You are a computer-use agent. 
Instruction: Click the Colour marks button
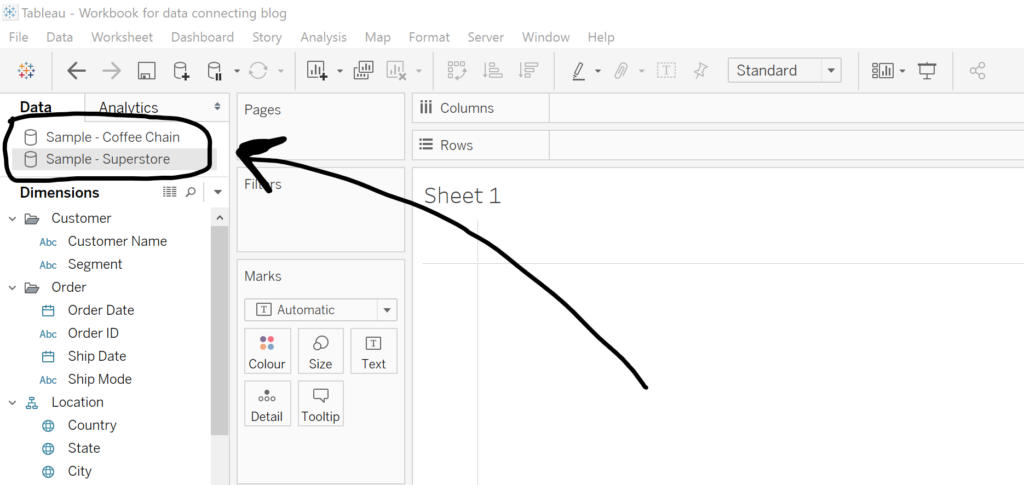(267, 351)
